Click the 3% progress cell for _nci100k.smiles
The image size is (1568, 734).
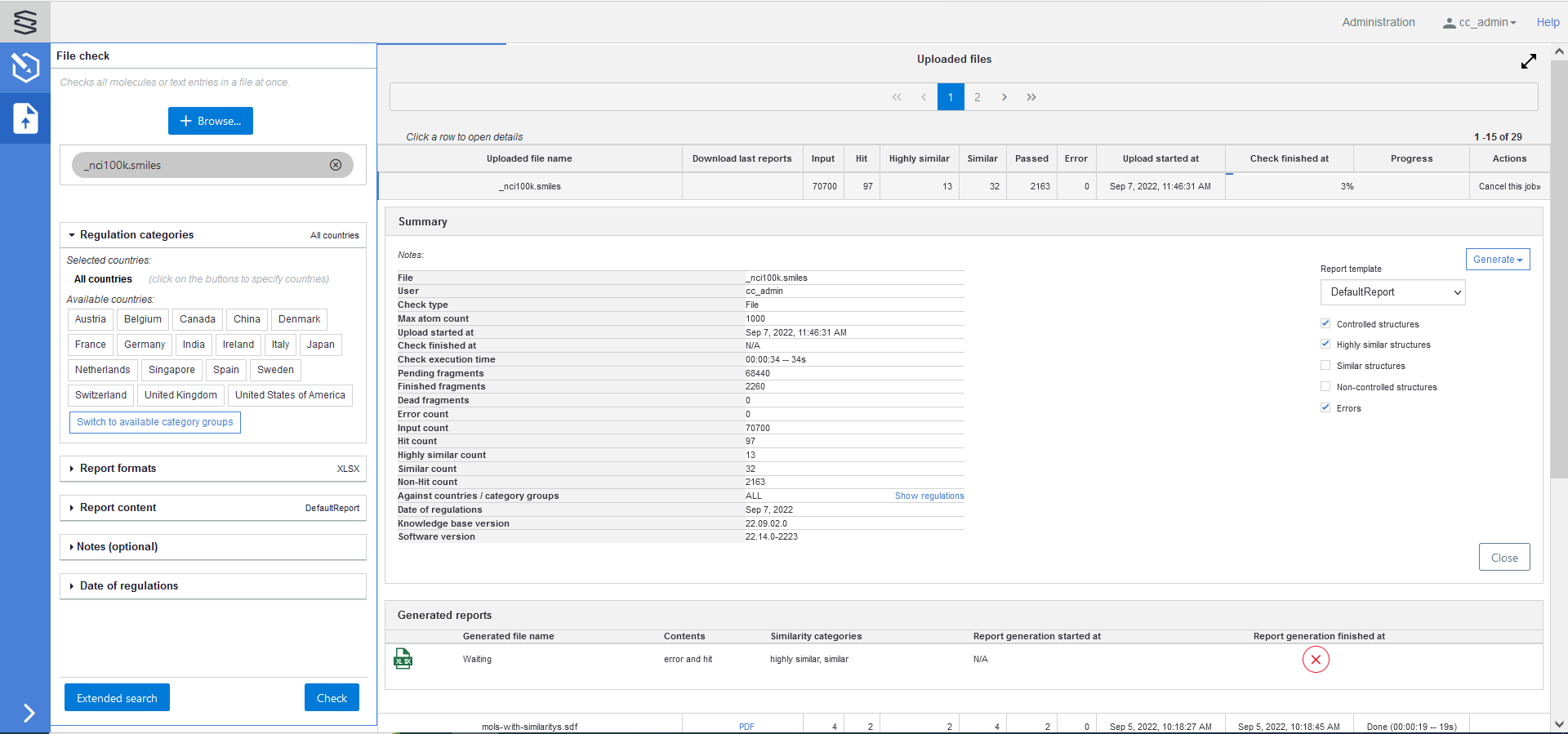pos(1347,186)
